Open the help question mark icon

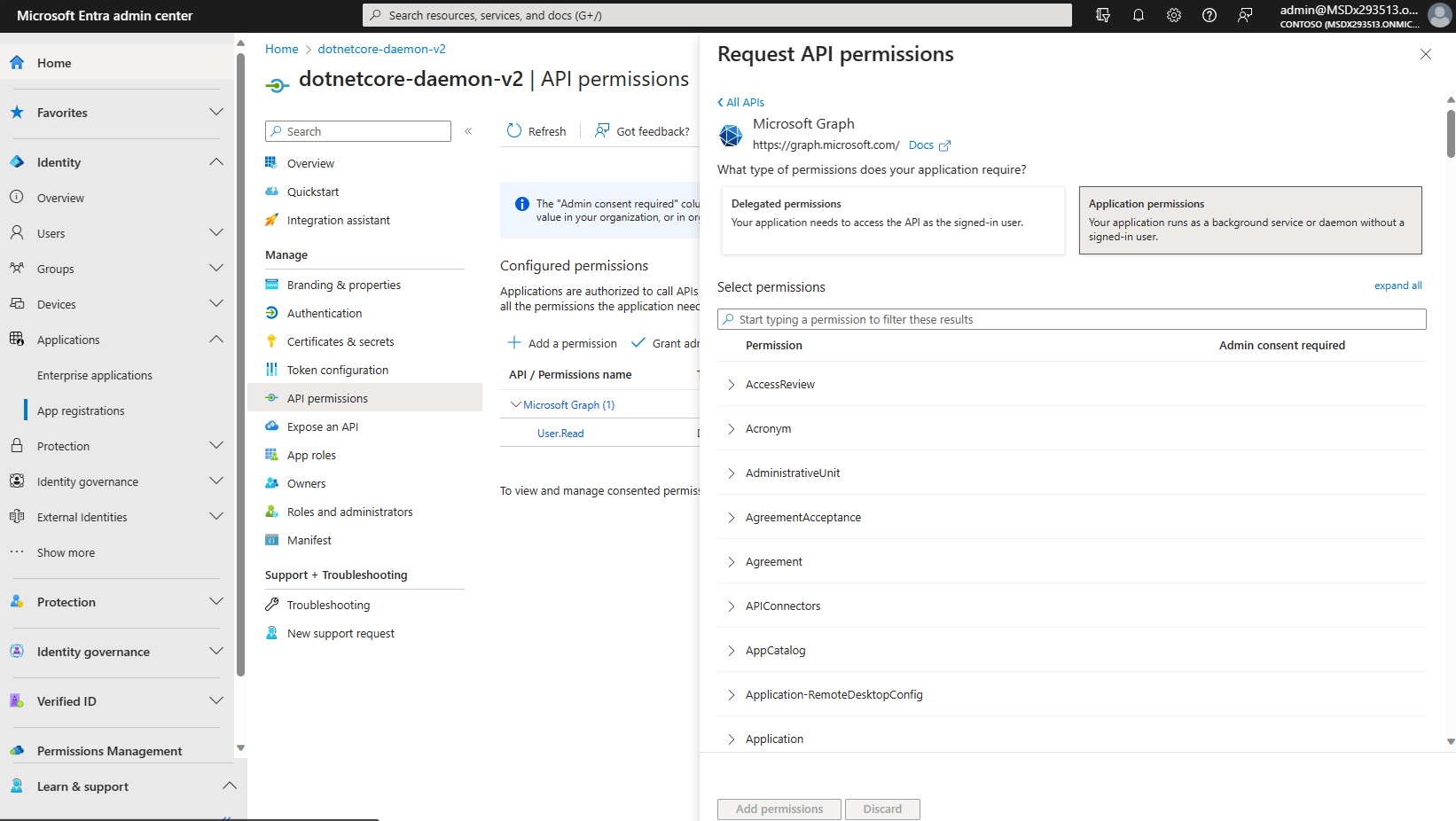pos(1209,15)
